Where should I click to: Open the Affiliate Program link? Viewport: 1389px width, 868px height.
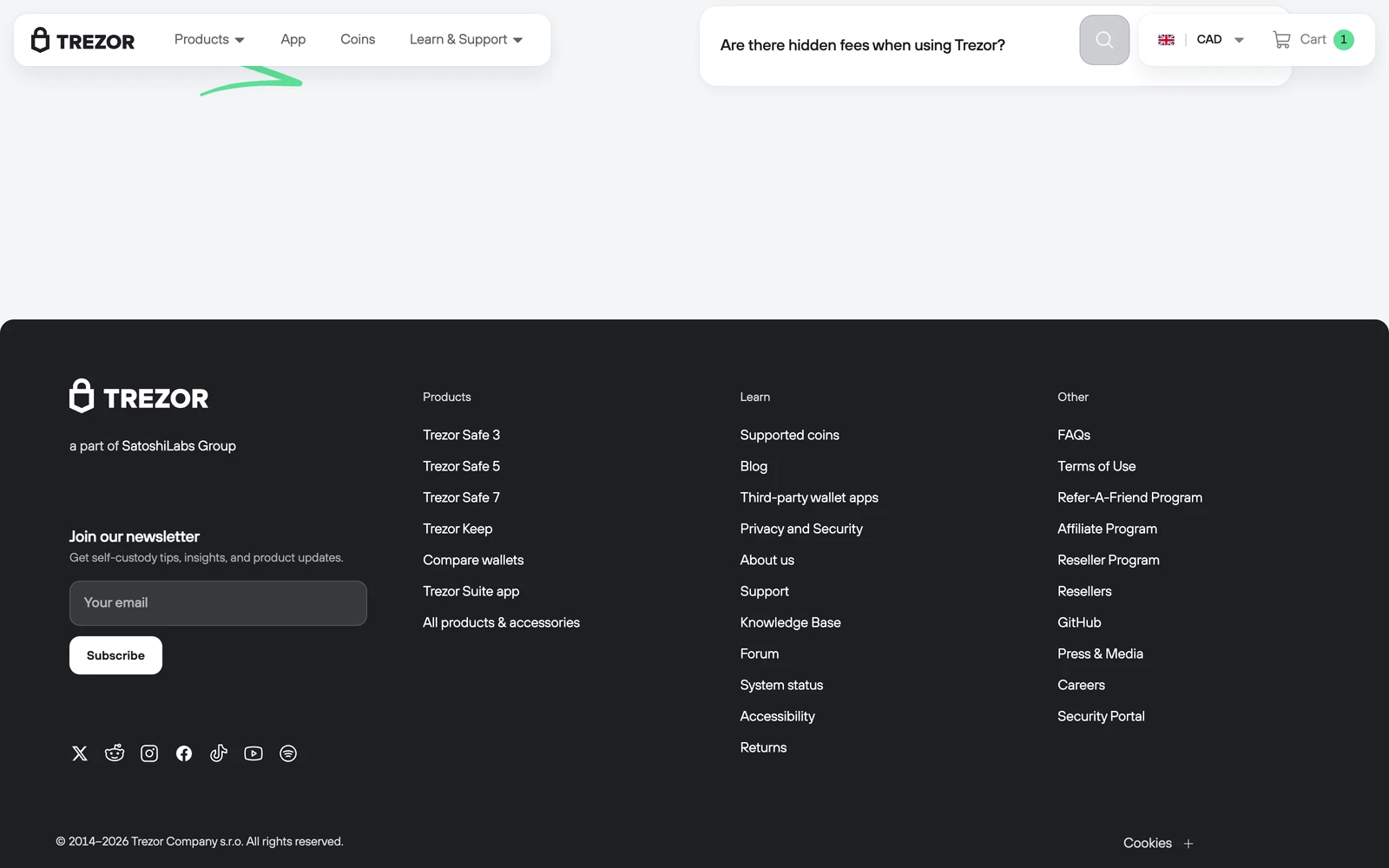point(1107,529)
